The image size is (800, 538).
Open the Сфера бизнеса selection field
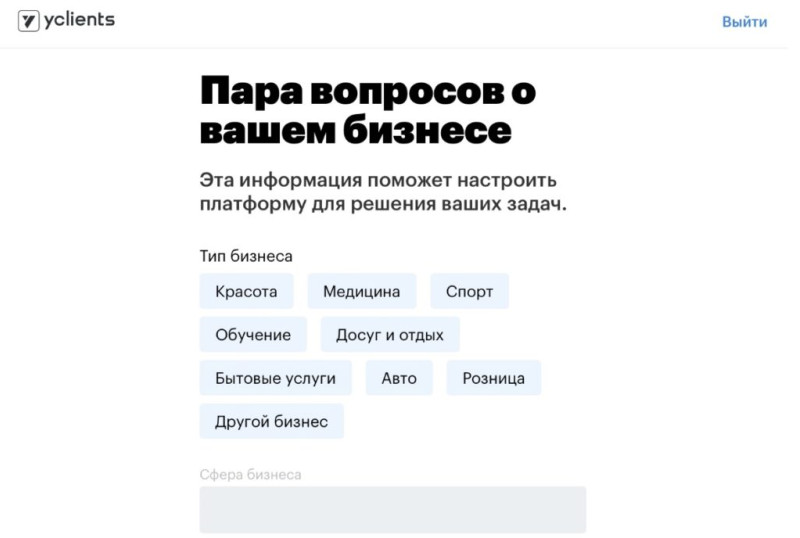coord(392,510)
